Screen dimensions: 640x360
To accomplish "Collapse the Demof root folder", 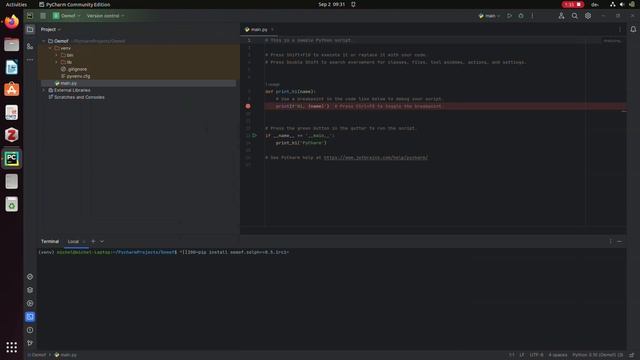I will (x=44, y=41).
